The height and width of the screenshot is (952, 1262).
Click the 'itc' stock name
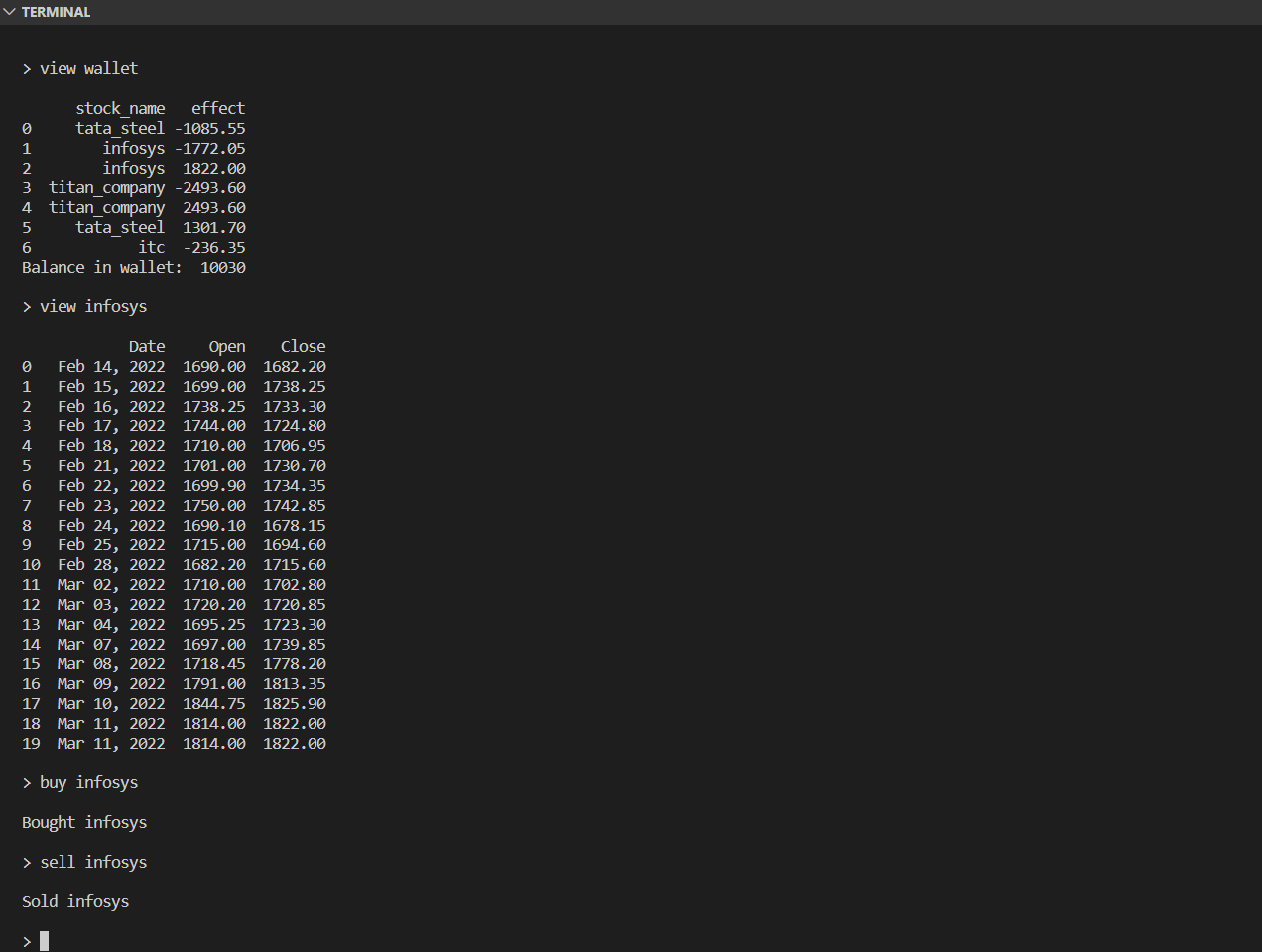(152, 247)
